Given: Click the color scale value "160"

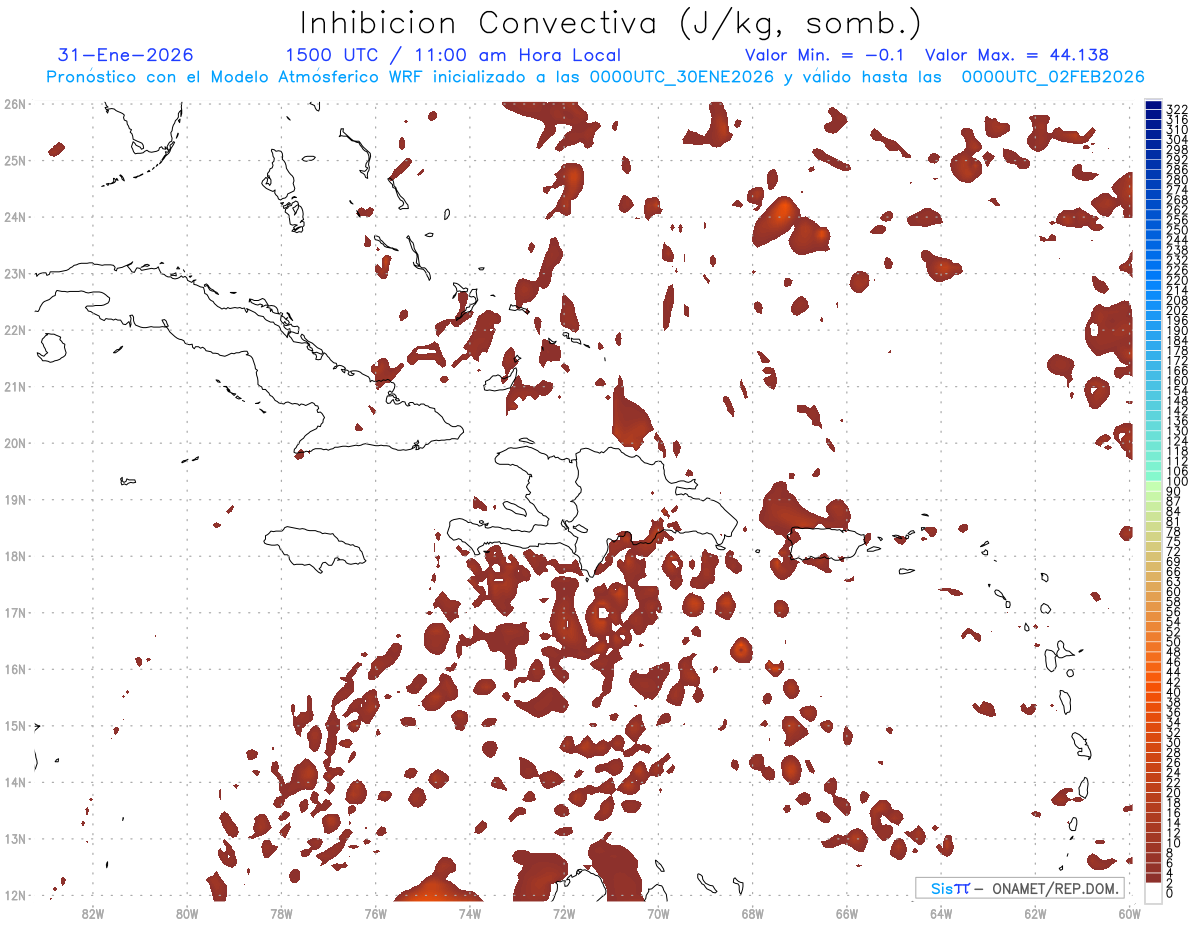Looking at the screenshot, I should (x=1176, y=381).
